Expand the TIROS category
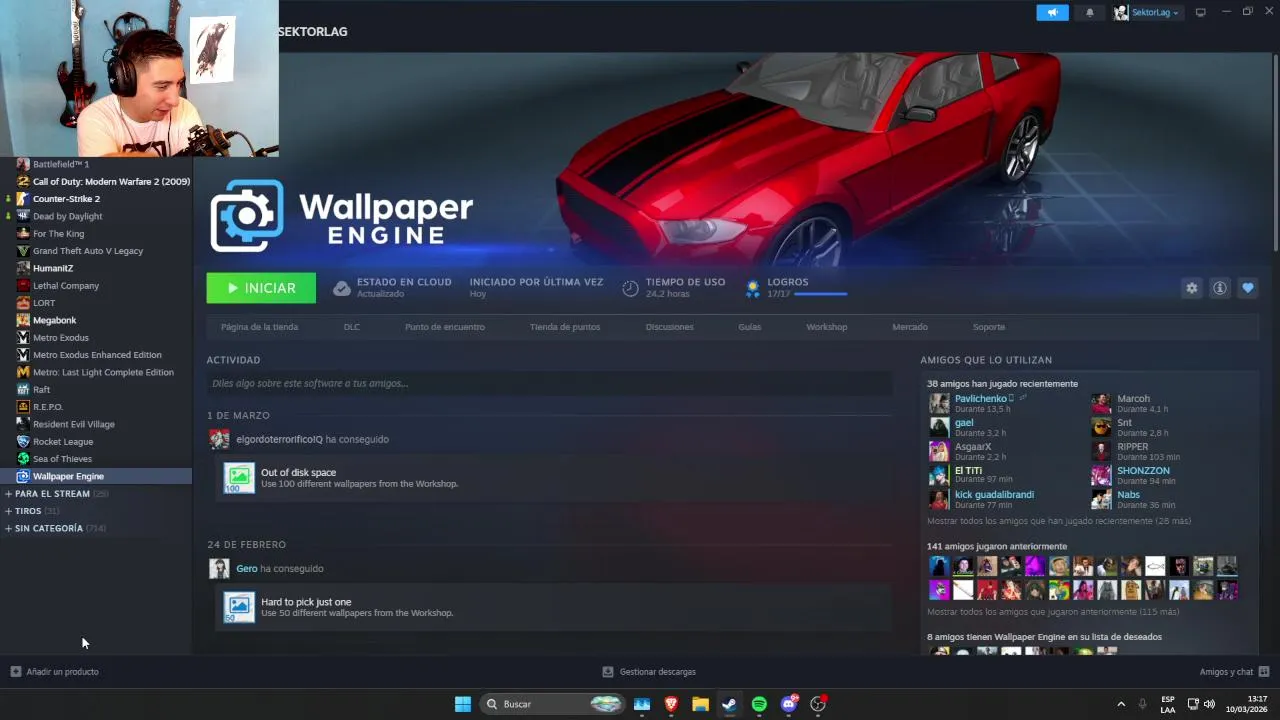This screenshot has width=1280, height=720. pos(9,511)
